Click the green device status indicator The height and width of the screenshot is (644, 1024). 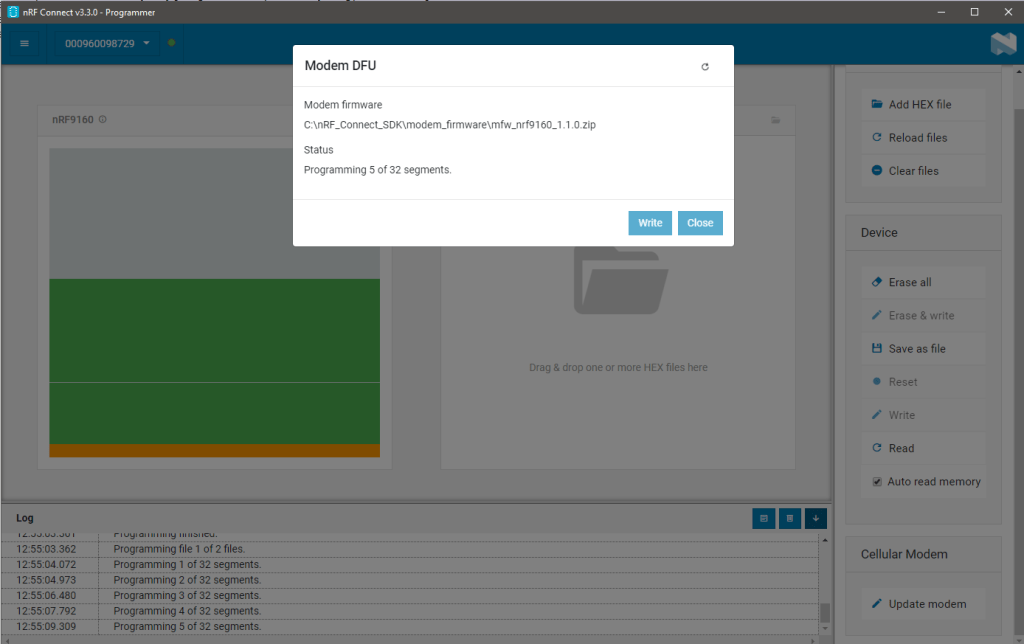(x=172, y=43)
